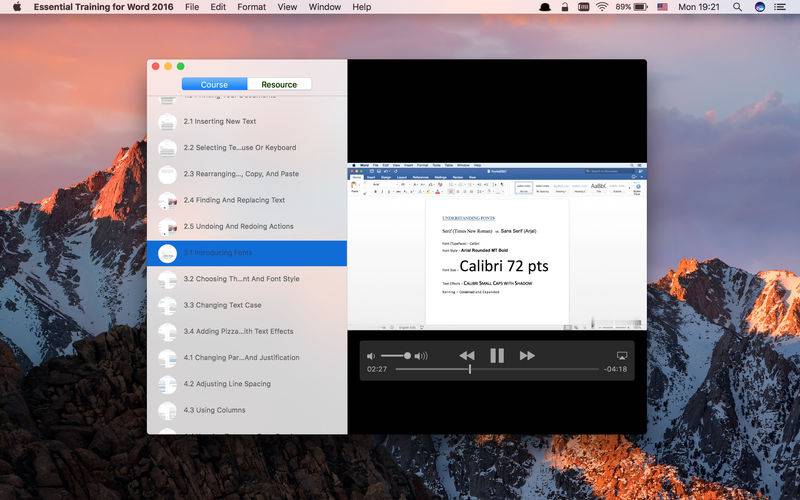Open the View menu
Screen dimensions: 800x500
(x=287, y=7)
